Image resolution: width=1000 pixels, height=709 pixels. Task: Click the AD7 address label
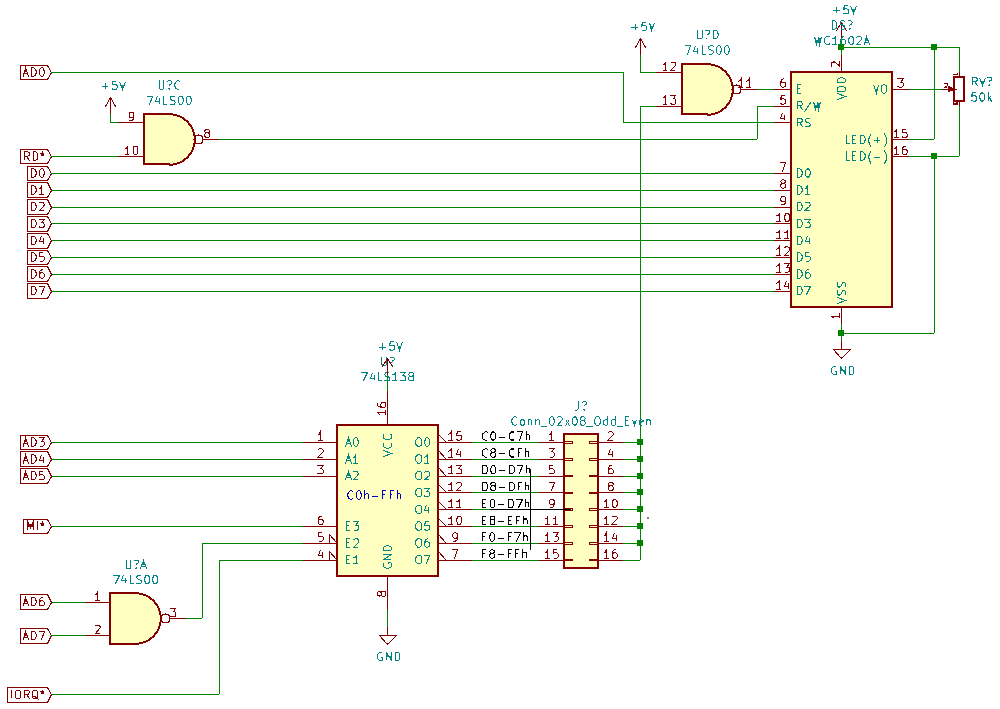coord(35,635)
